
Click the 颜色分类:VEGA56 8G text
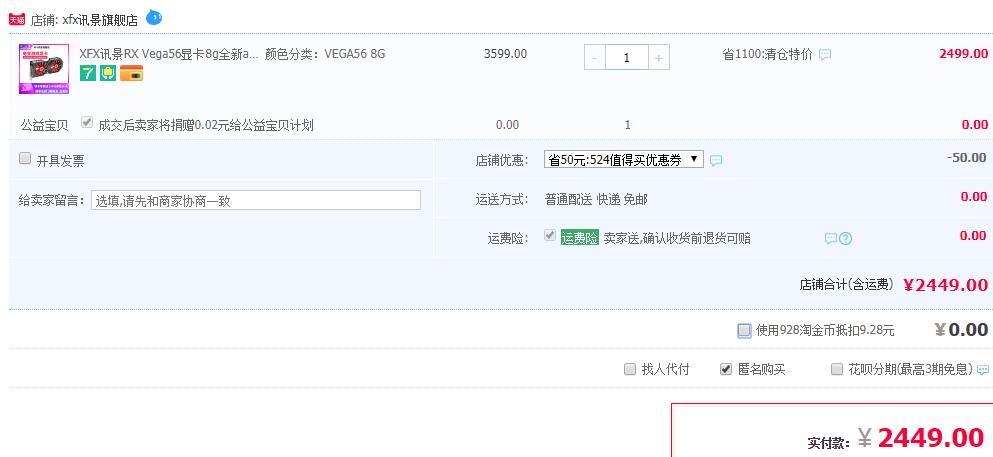tap(325, 54)
